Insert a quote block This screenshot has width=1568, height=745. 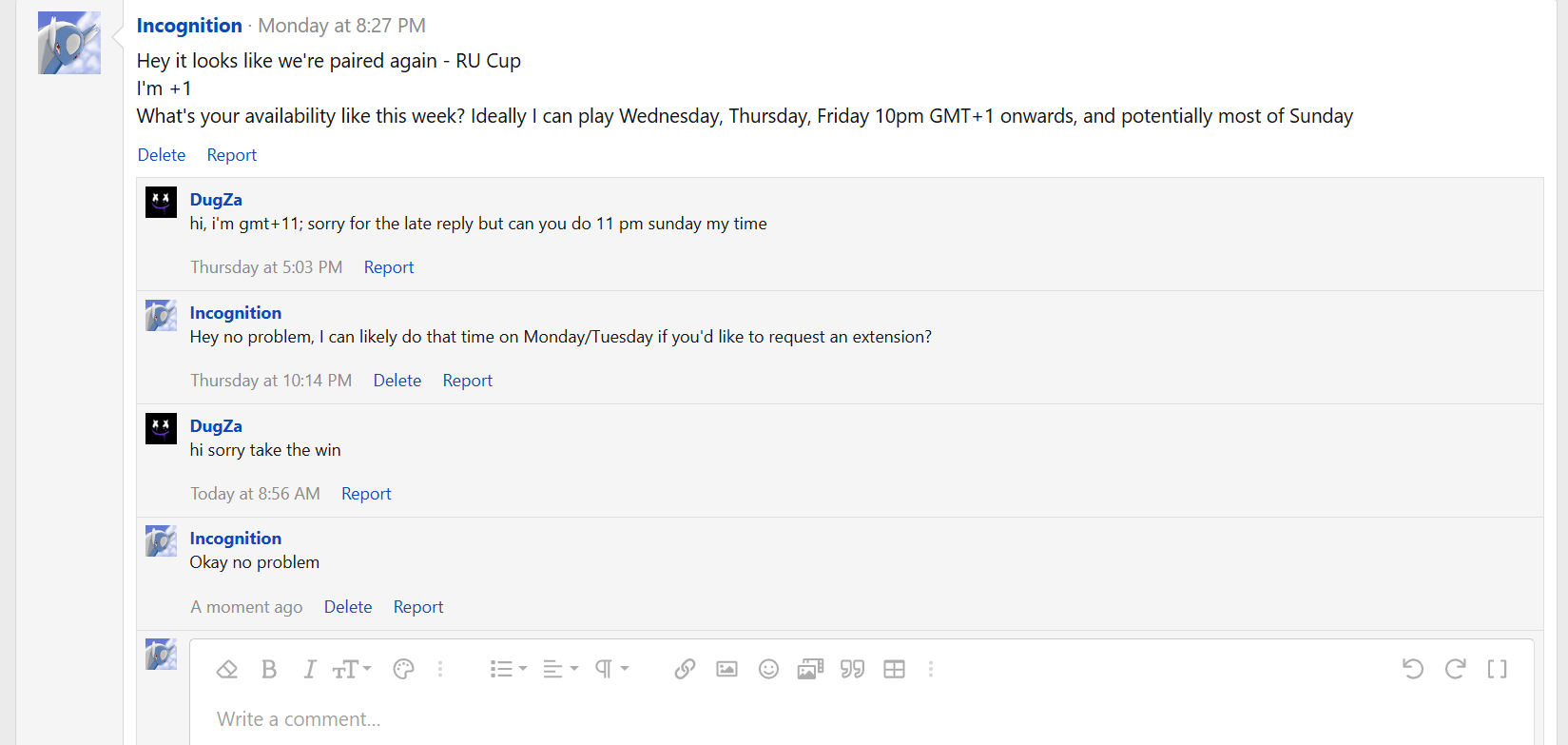coord(852,670)
